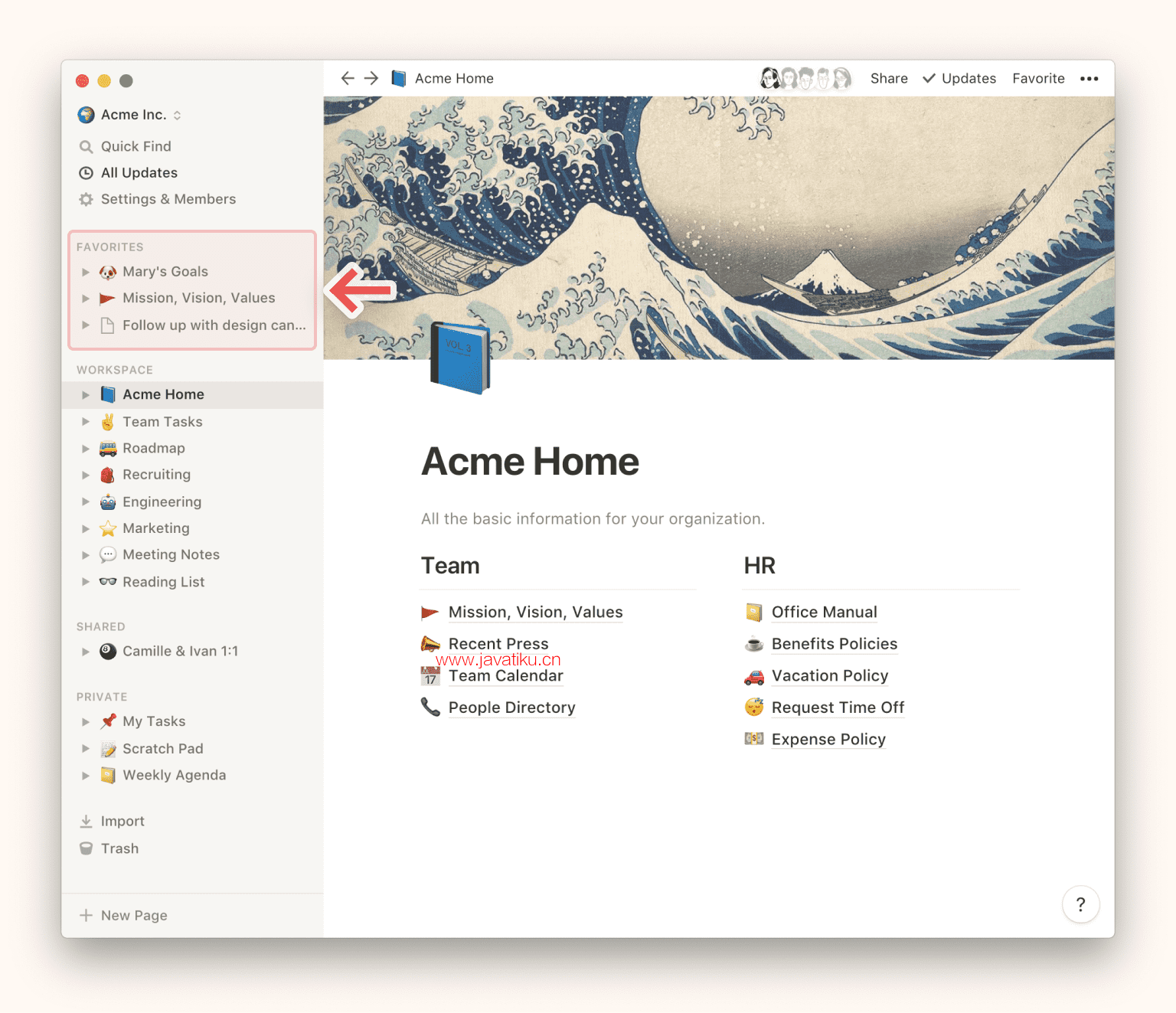The height and width of the screenshot is (1013, 1176).
Task: Open the three-dots page menu
Action: 1089,78
